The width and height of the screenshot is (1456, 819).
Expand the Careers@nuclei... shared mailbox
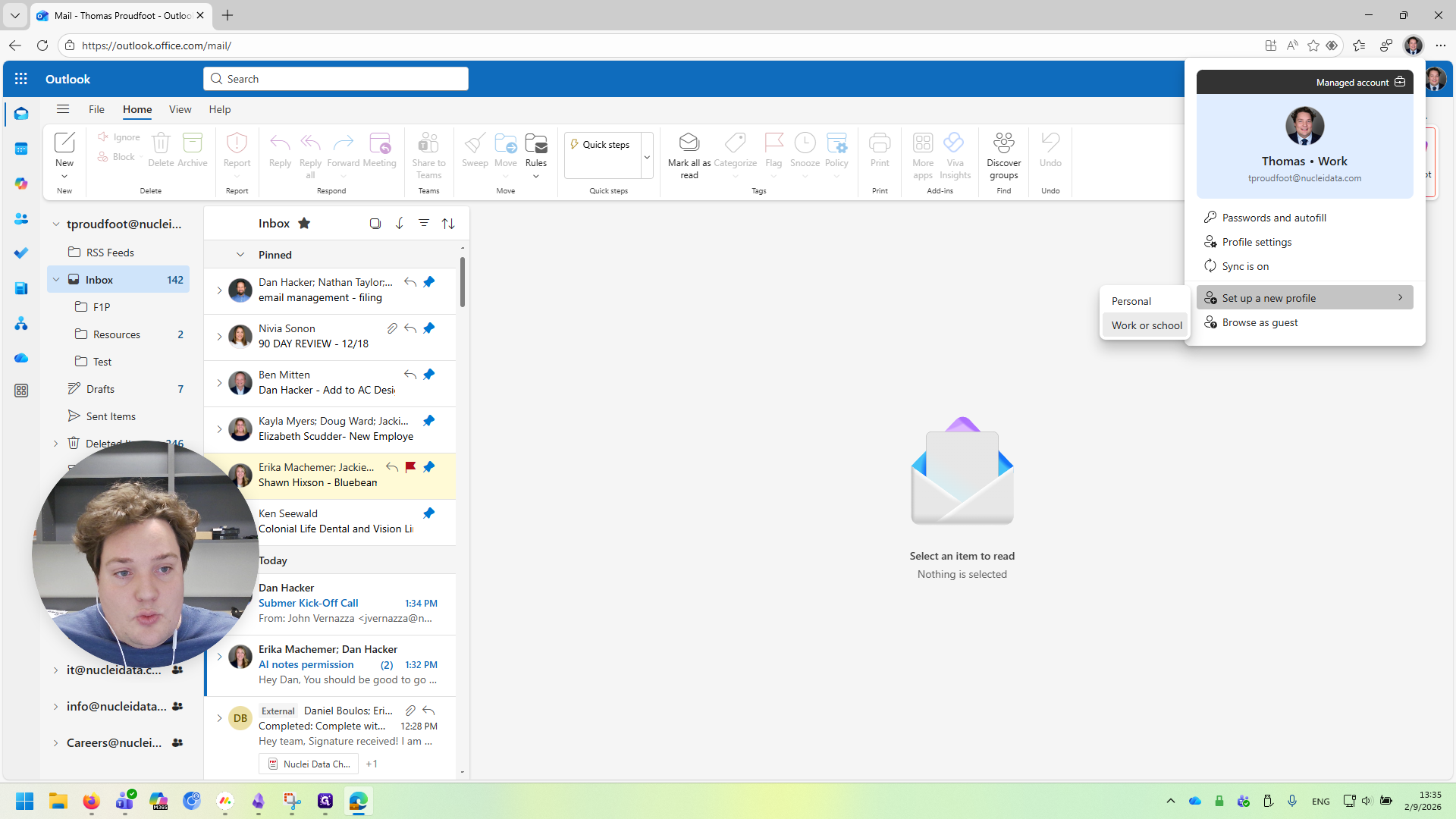pos(55,743)
